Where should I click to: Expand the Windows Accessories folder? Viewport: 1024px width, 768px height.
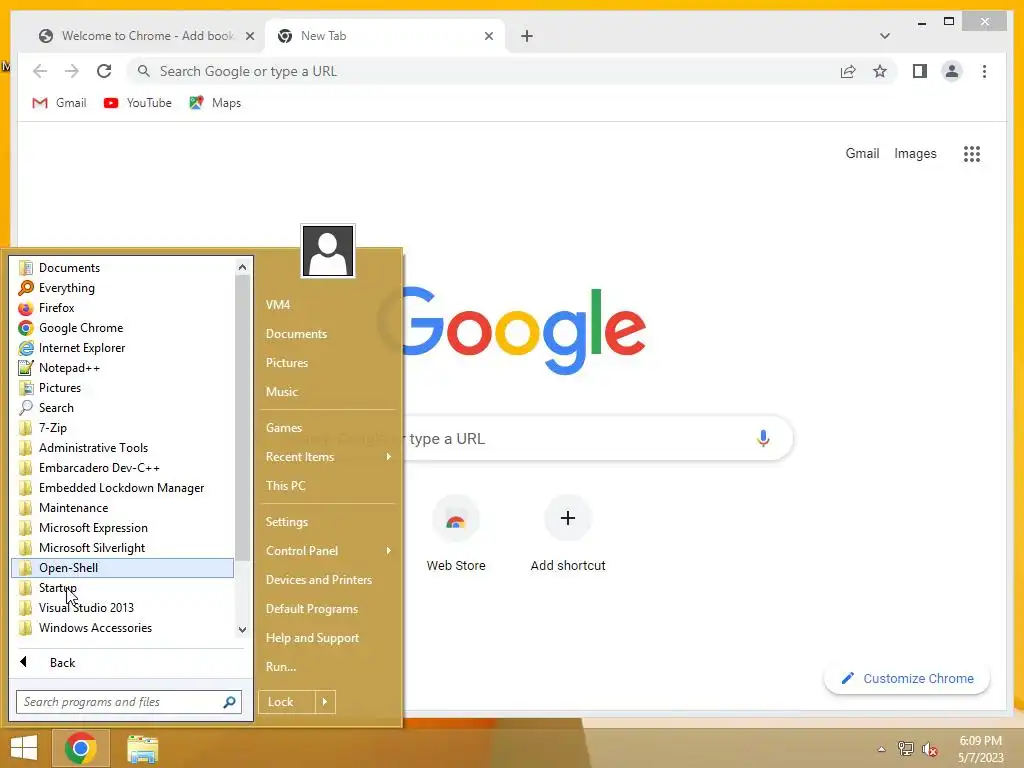tap(123, 628)
